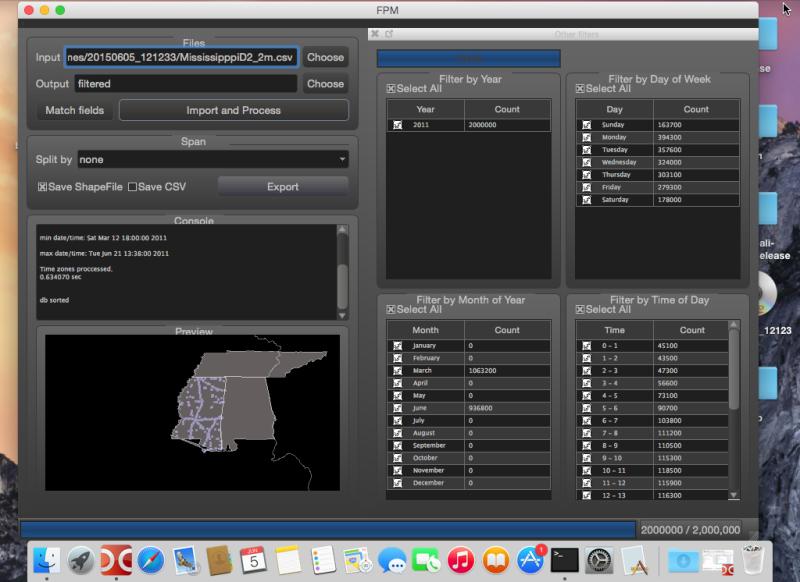Open FaceTime from the dock

427,560
